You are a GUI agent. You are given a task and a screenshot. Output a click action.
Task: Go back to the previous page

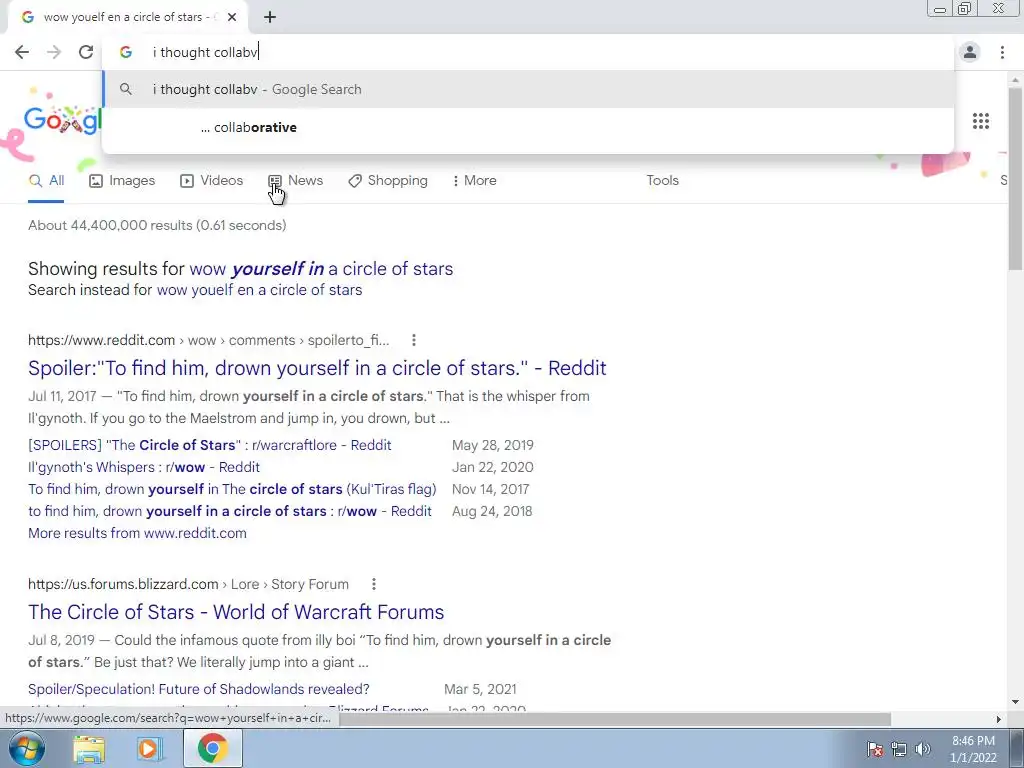(x=22, y=52)
